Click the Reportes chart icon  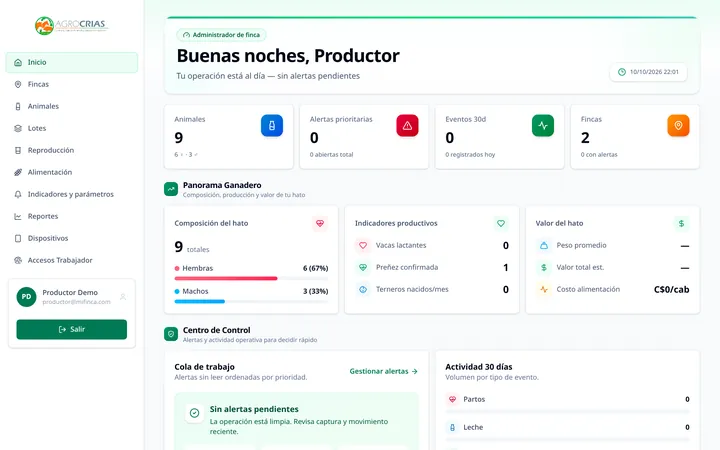click(x=18, y=217)
